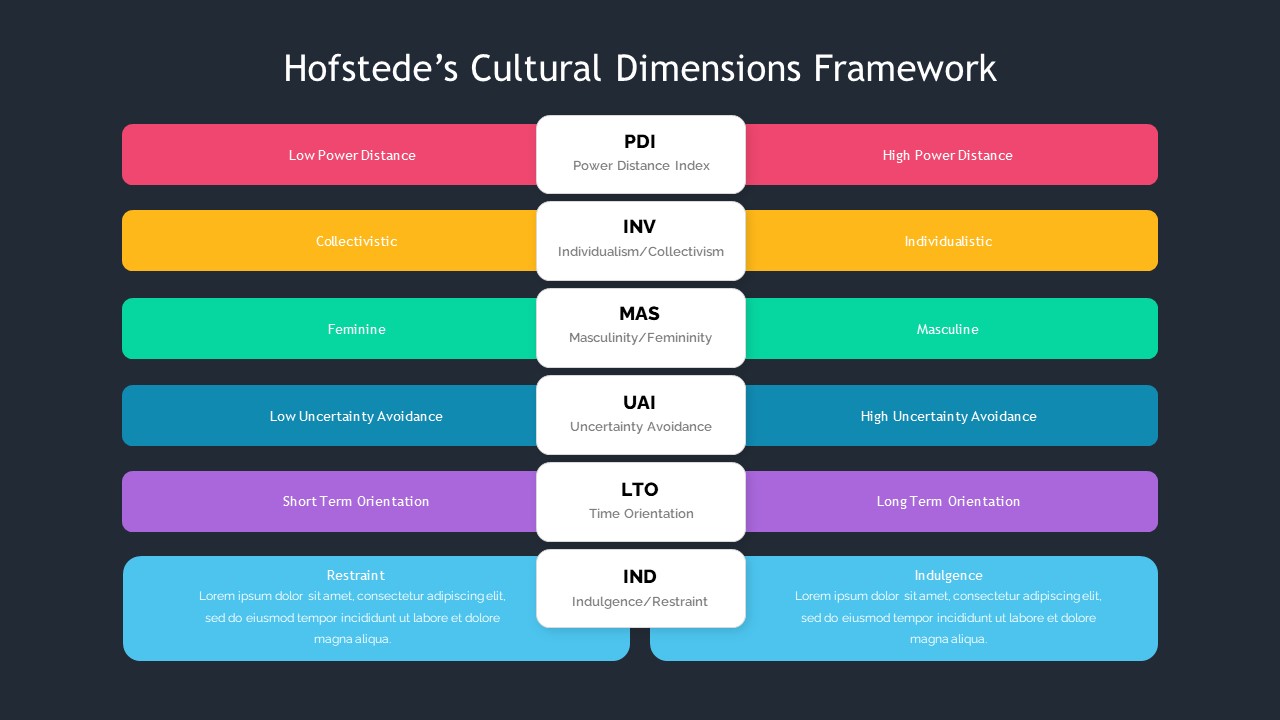This screenshot has width=1280, height=720.
Task: Click the LTO Time Orientation card
Action: click(x=641, y=501)
